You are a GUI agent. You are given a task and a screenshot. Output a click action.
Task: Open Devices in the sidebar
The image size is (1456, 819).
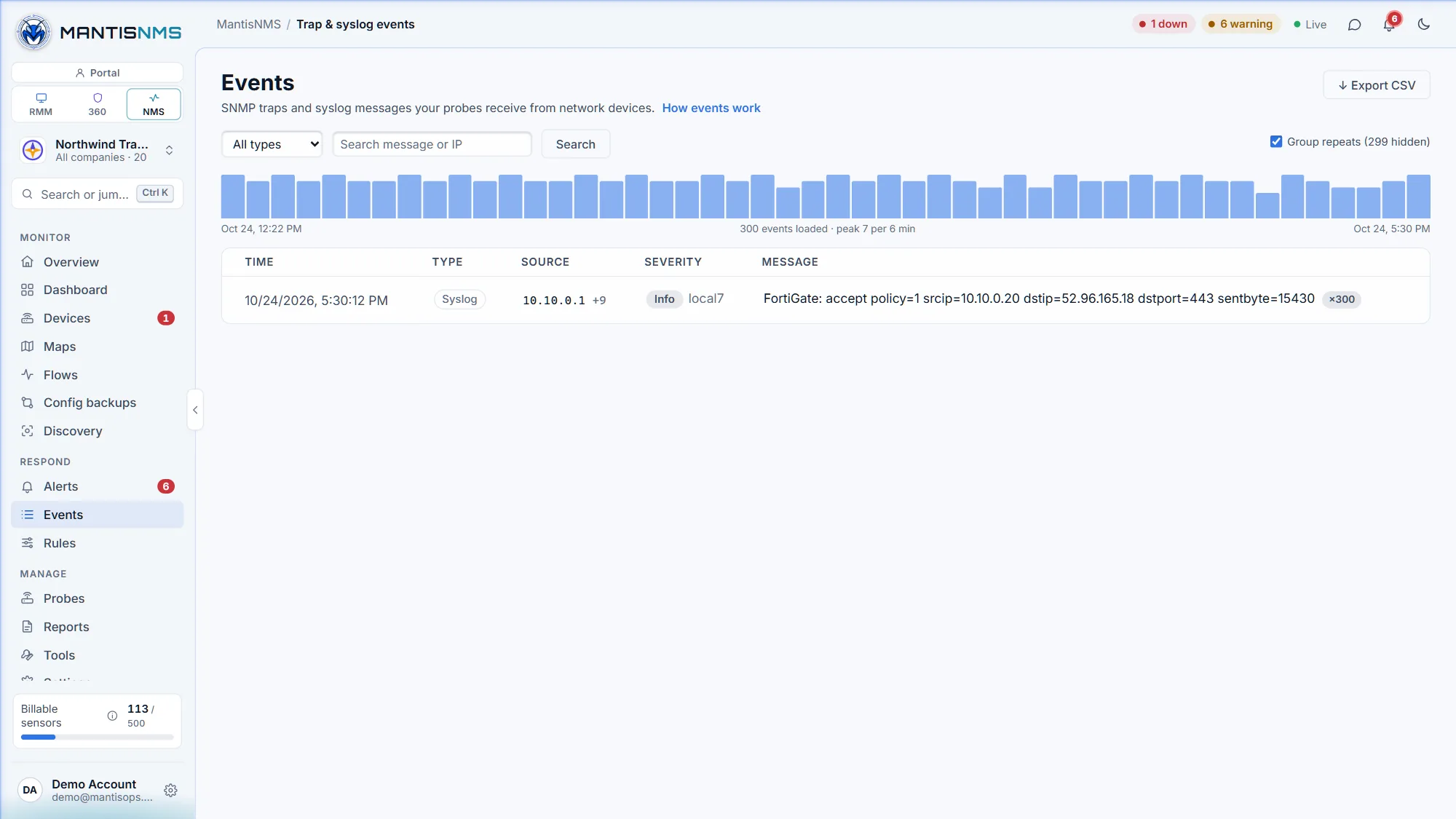pos(97,318)
